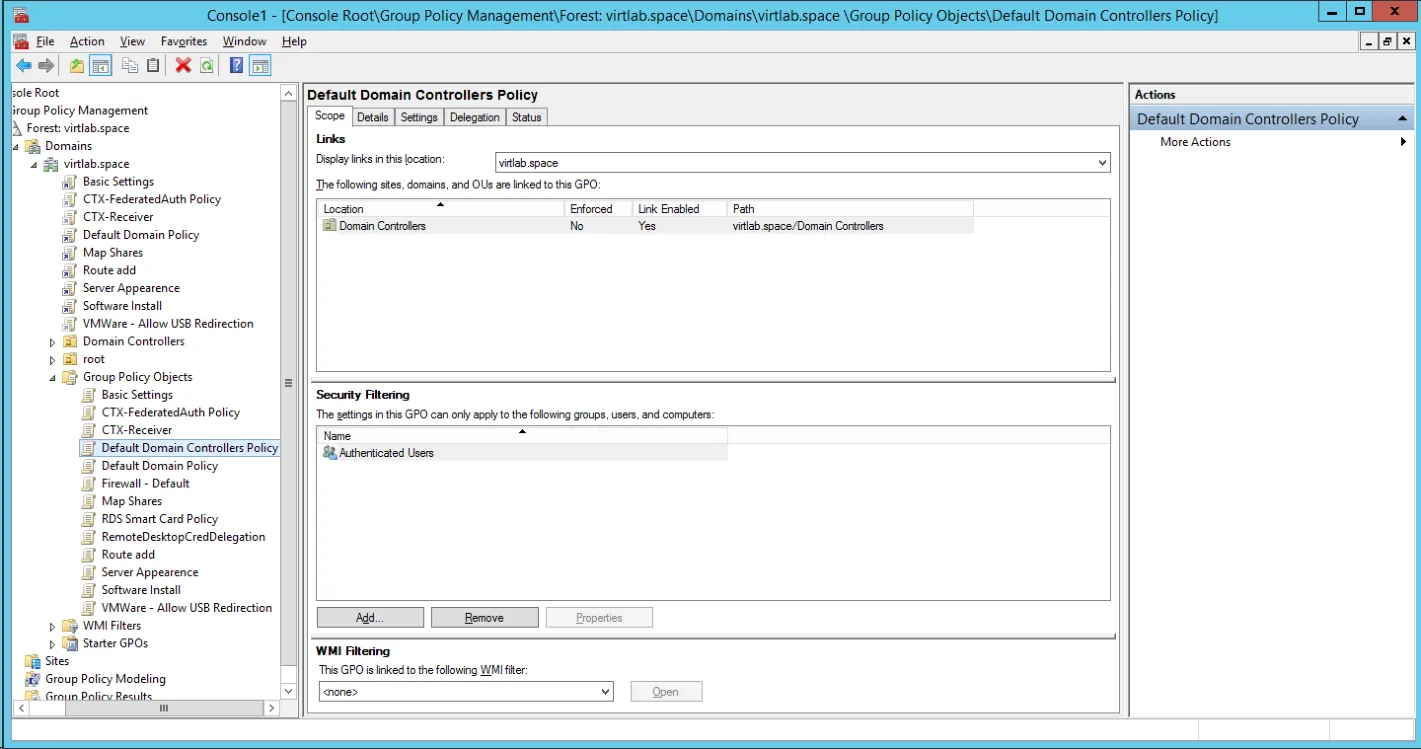1421x749 pixels.
Task: Collapse the Domains tree node
Action: pos(16,147)
